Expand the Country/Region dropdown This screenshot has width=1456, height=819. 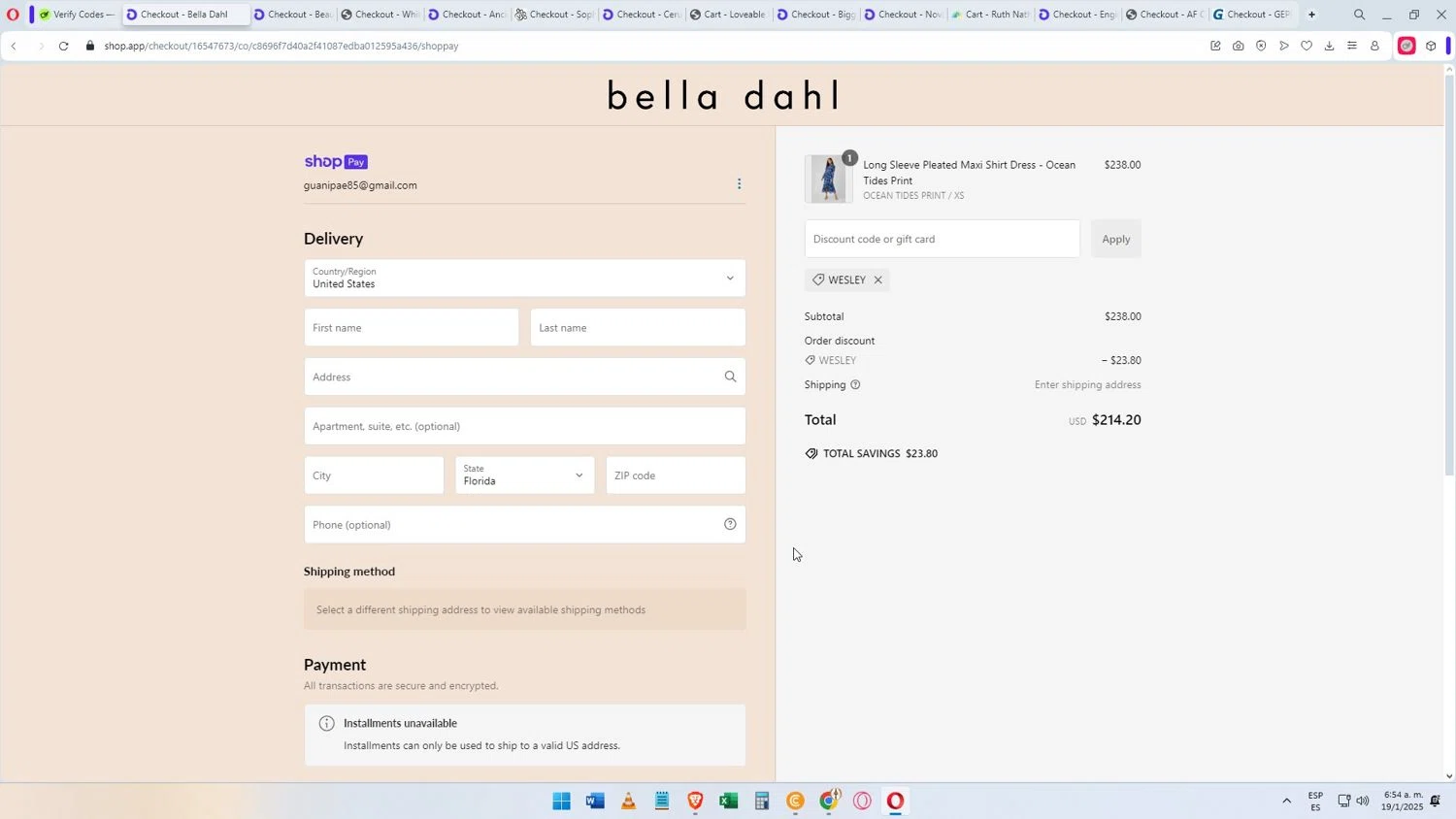click(x=525, y=278)
